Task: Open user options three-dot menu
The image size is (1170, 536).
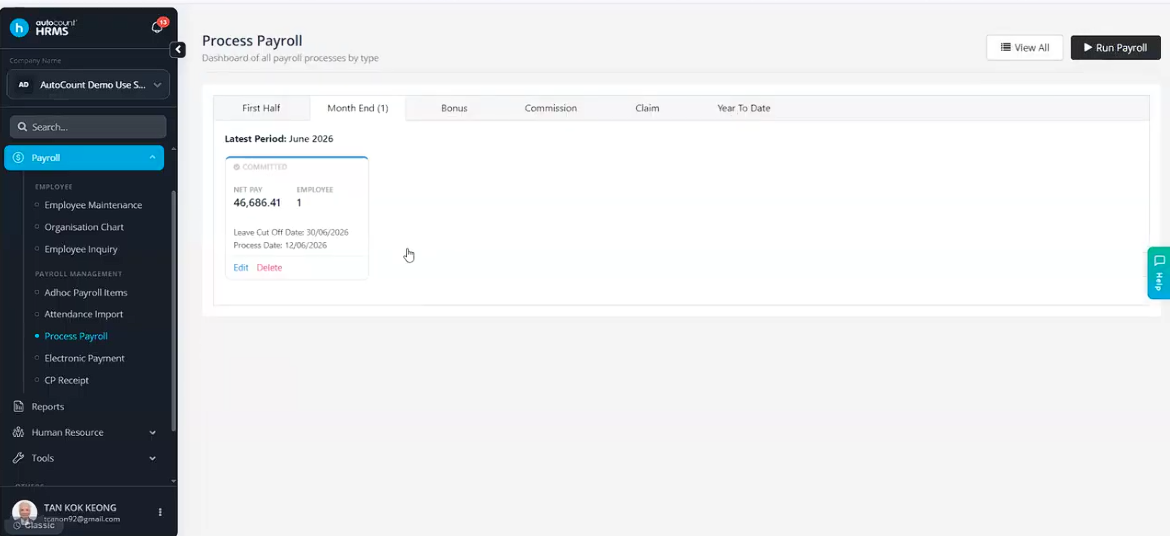Action: 160,512
